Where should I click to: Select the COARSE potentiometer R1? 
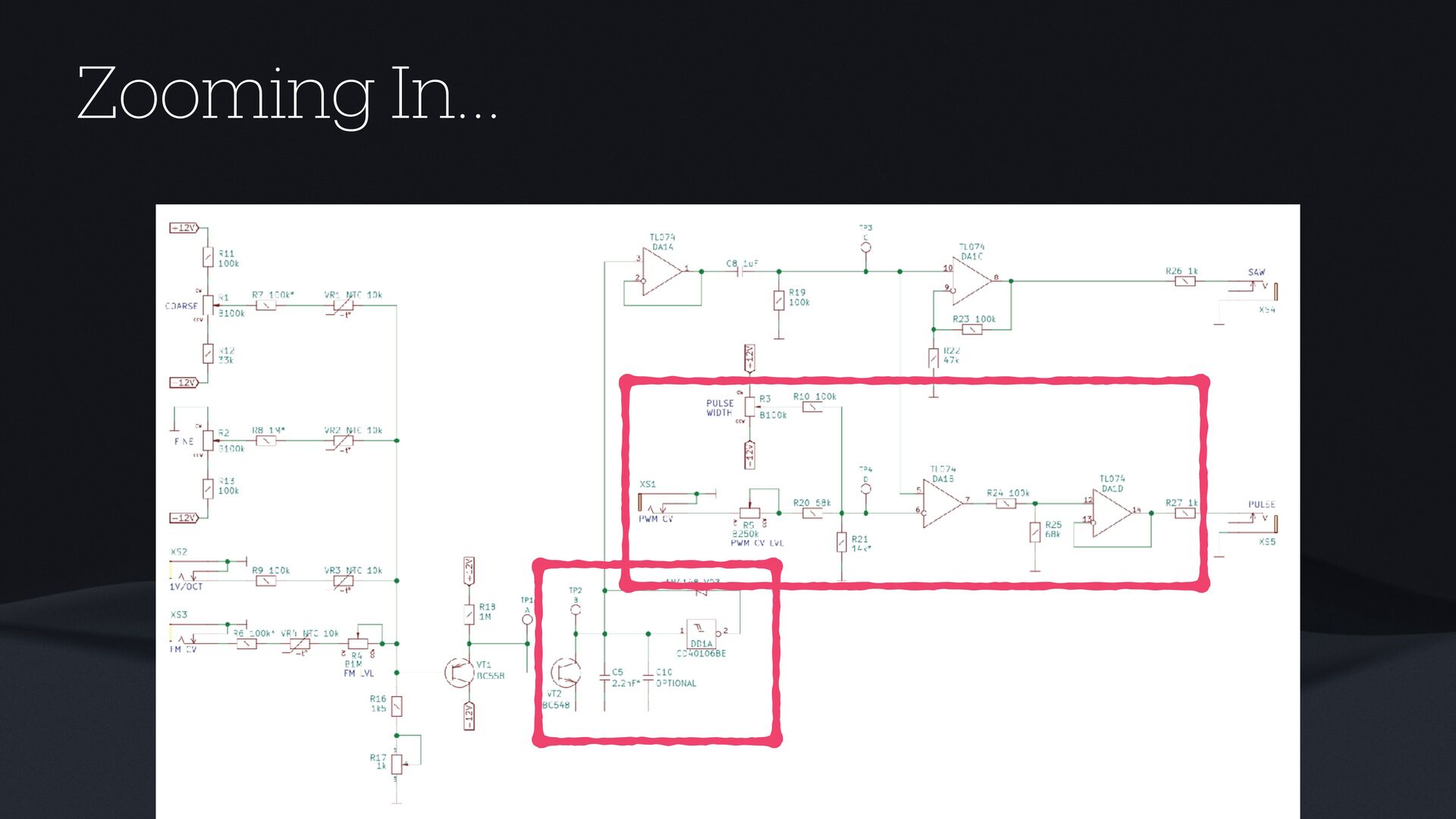(x=208, y=306)
